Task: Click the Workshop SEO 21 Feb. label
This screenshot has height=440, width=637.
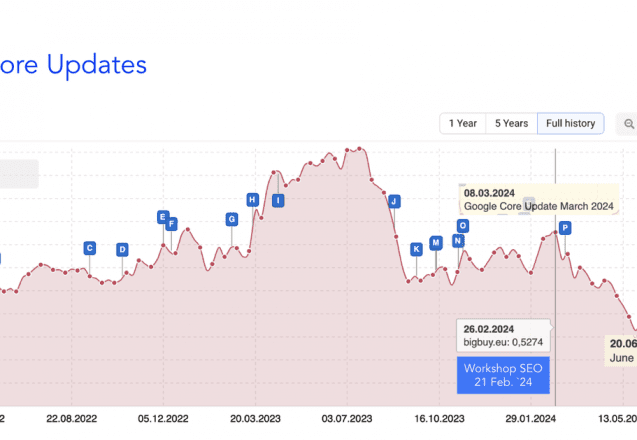Action: pos(503,375)
